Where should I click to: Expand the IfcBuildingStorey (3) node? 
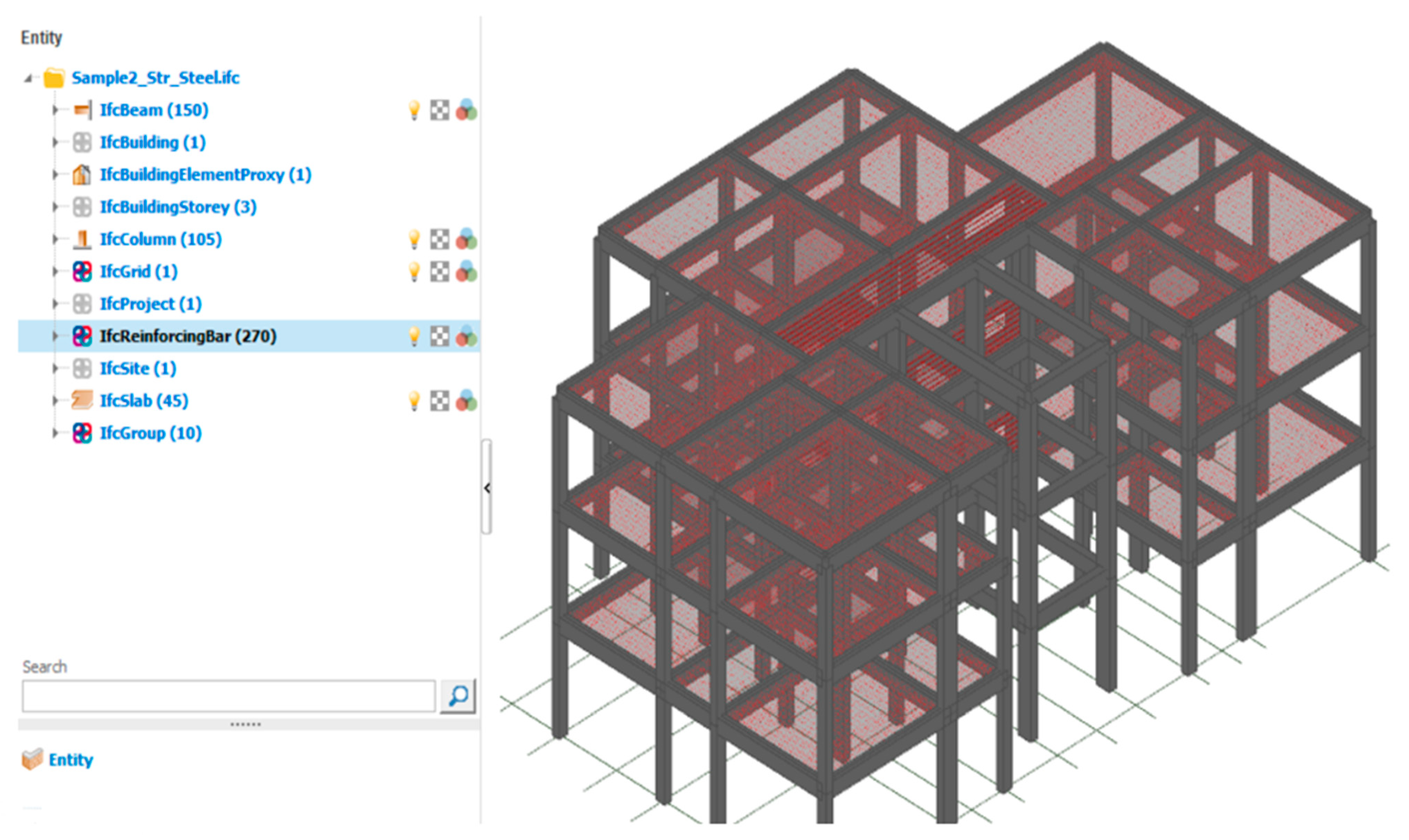tap(55, 207)
